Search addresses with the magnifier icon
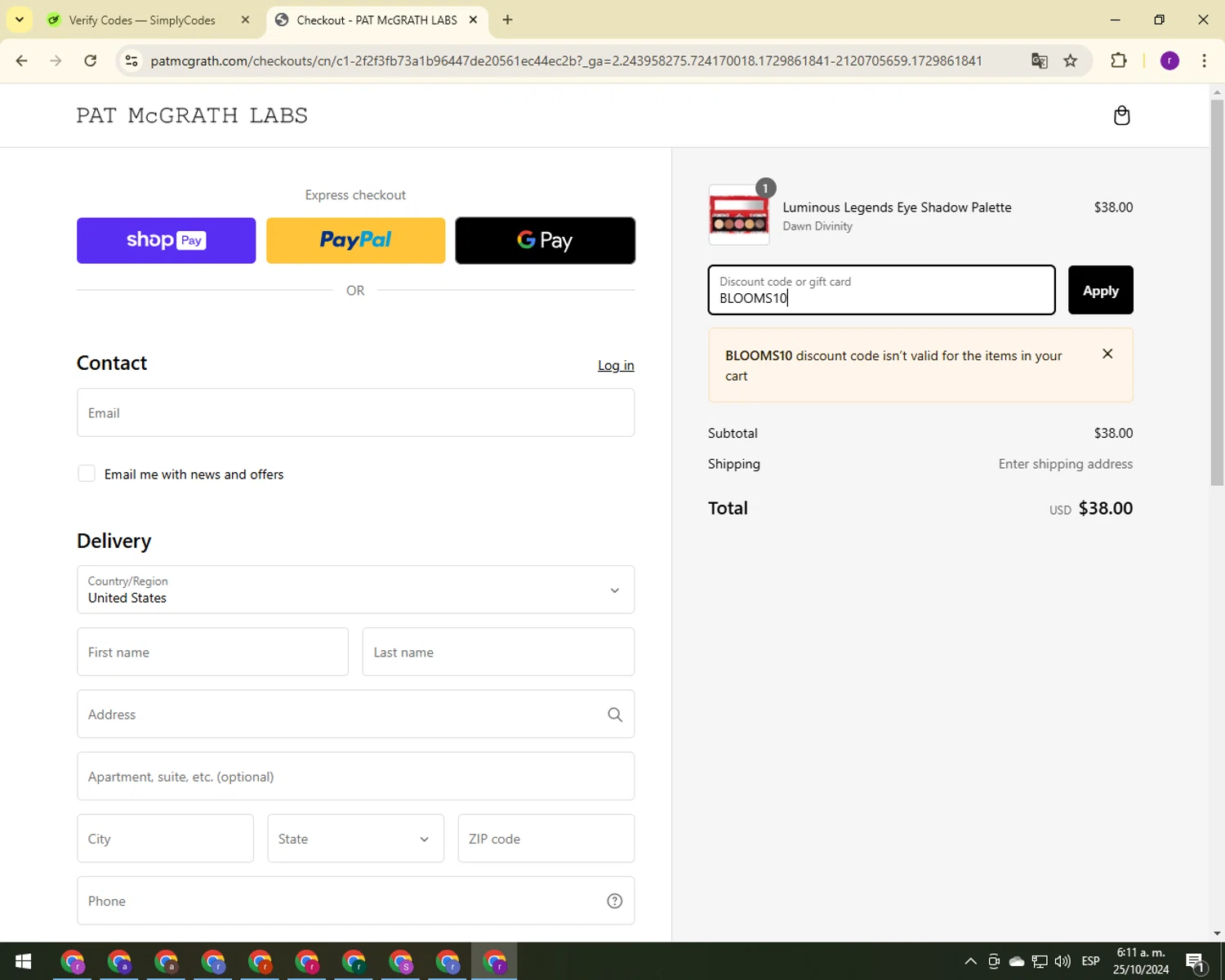 click(615, 715)
